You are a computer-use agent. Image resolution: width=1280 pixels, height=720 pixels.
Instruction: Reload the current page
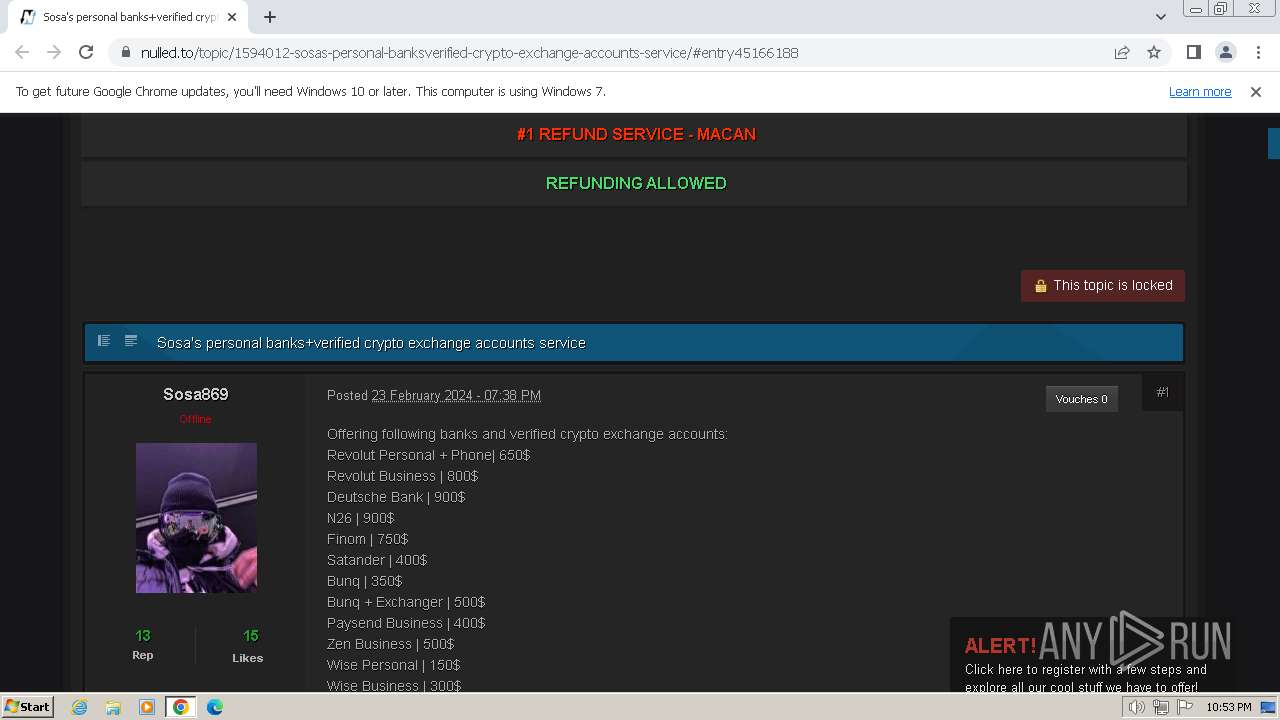[86, 53]
